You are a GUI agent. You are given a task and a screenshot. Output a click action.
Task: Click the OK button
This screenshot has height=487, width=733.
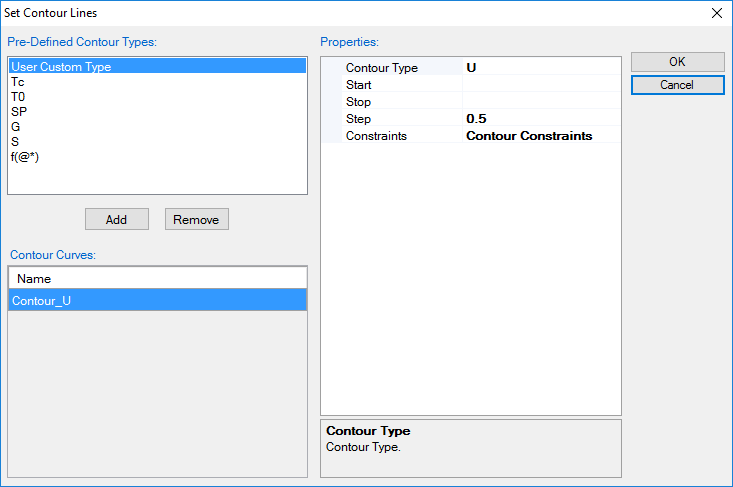click(x=677, y=62)
